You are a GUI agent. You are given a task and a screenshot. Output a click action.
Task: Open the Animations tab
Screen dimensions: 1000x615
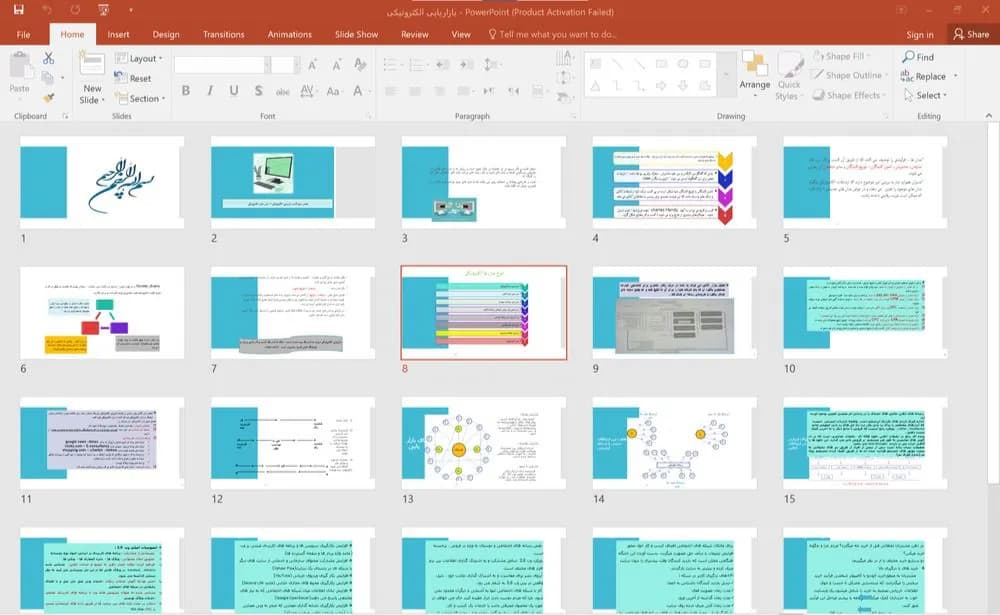(290, 34)
